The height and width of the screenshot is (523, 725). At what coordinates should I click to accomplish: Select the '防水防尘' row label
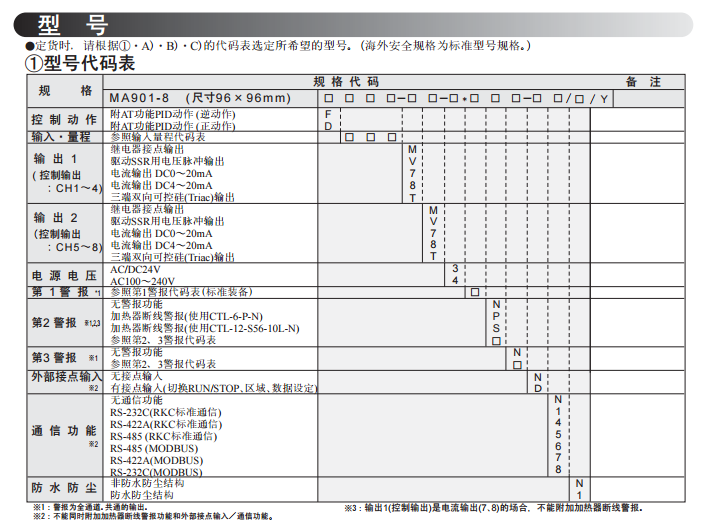64,488
